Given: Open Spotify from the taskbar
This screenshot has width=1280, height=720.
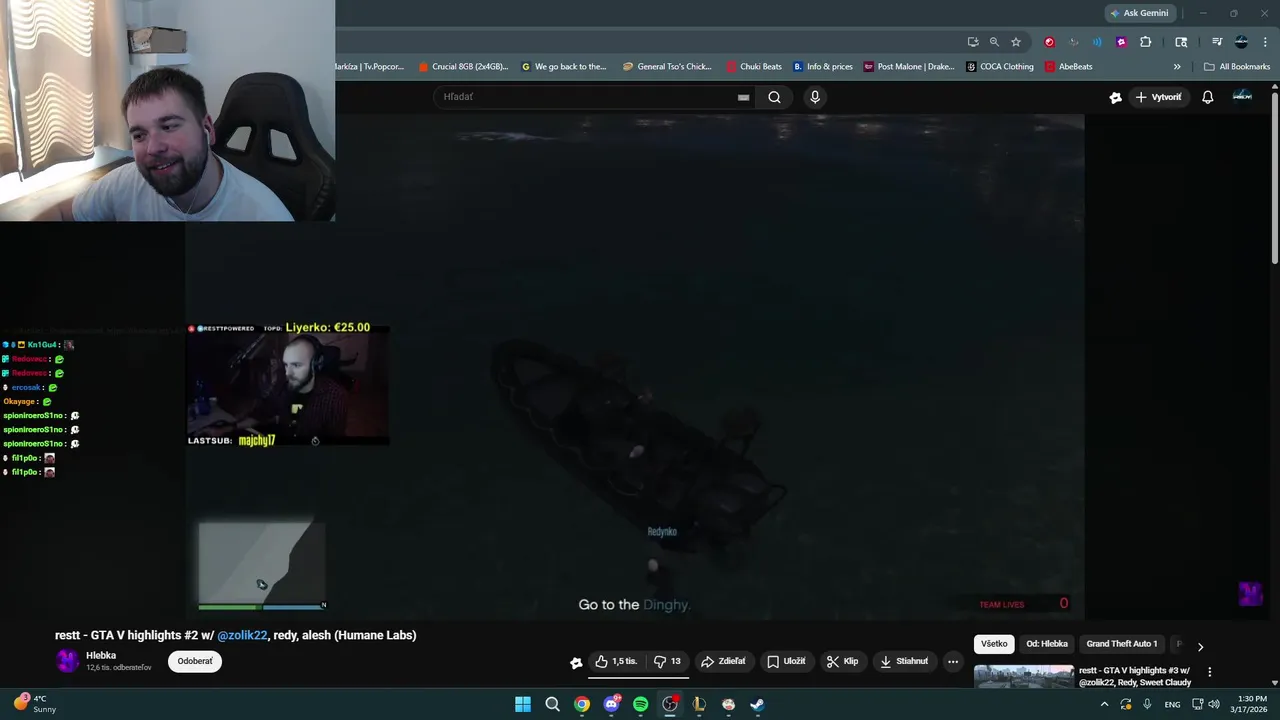Looking at the screenshot, I should [x=640, y=704].
